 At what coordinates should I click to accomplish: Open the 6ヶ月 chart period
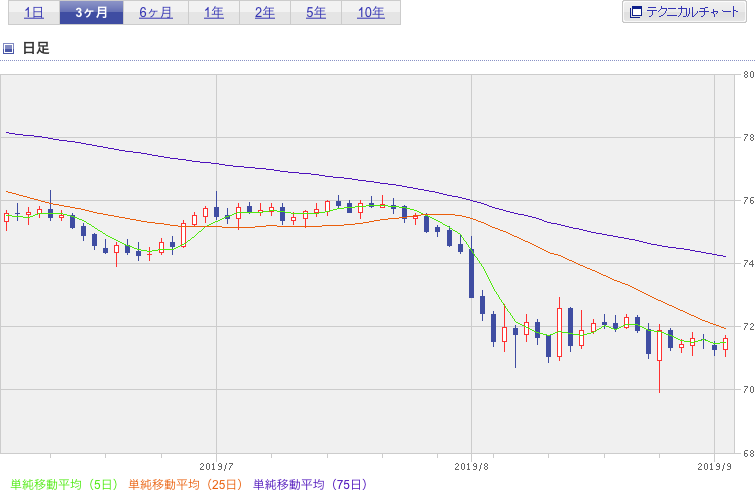click(156, 13)
